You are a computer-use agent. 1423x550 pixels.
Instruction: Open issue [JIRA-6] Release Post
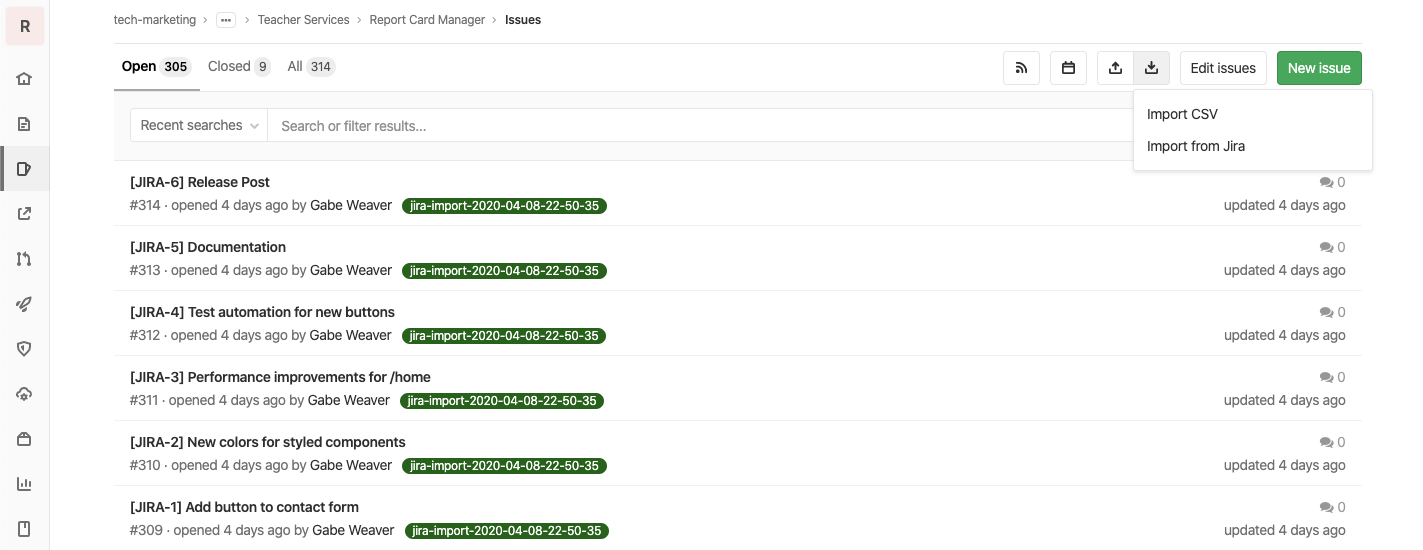point(200,182)
